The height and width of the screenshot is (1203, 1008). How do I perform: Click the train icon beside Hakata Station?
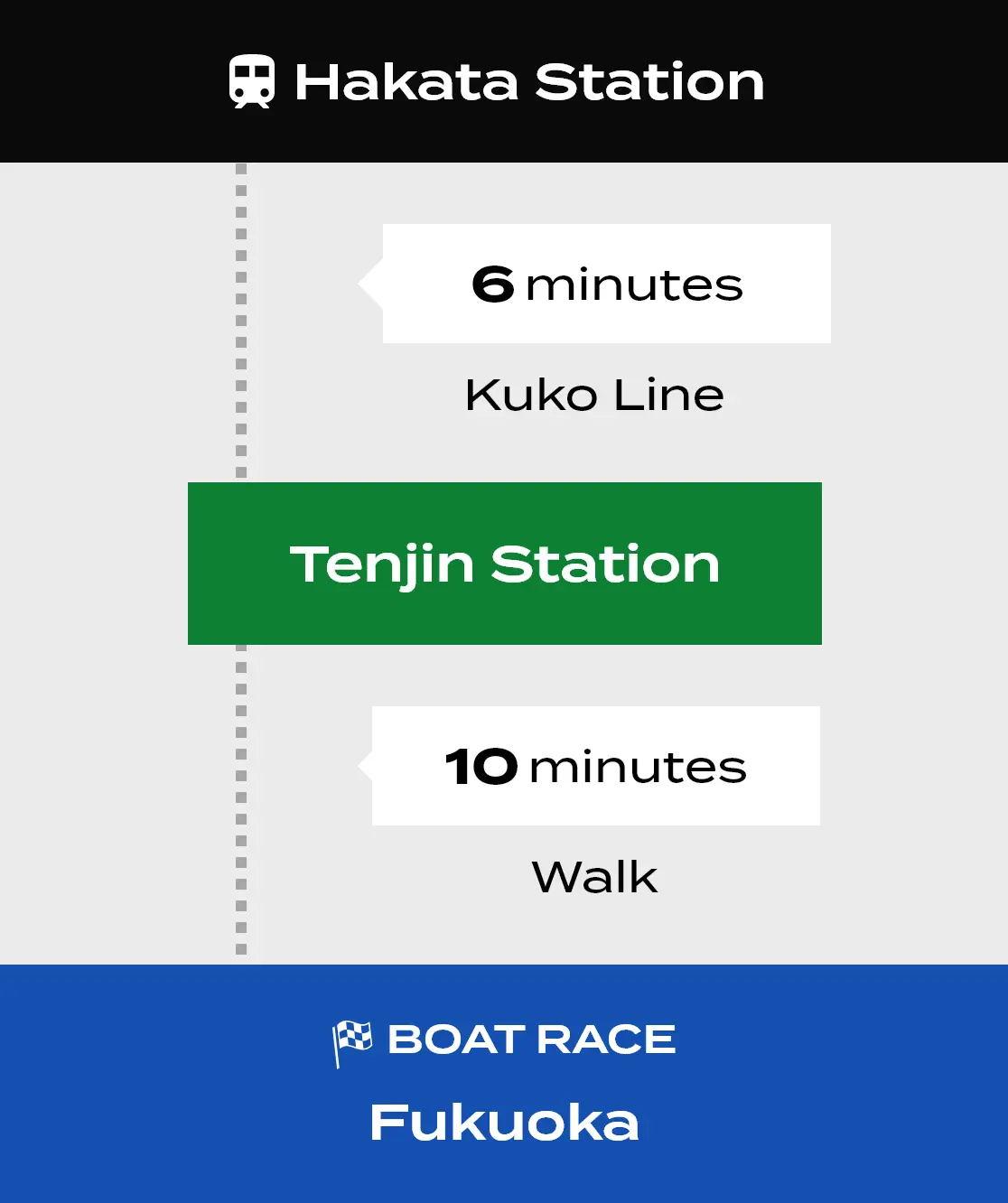tap(251, 81)
